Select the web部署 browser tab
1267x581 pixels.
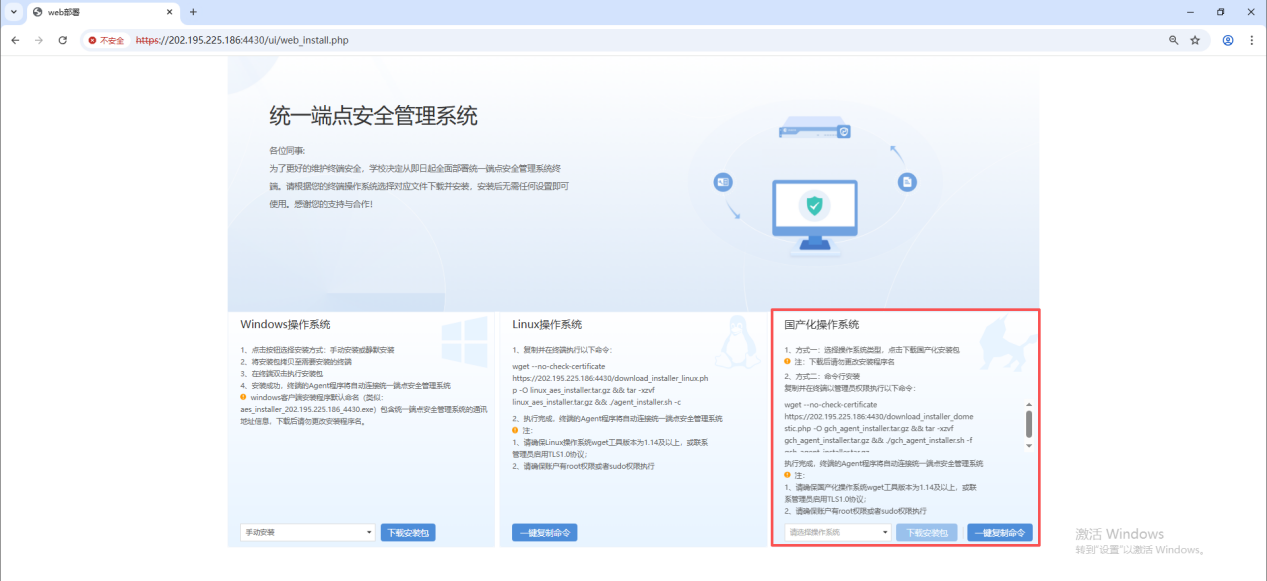[x=95, y=12]
